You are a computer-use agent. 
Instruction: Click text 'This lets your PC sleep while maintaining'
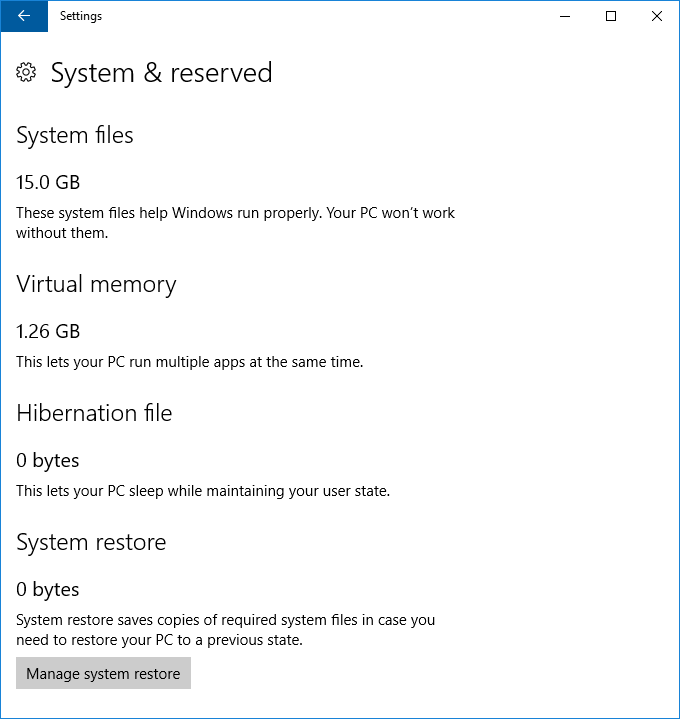(150, 491)
